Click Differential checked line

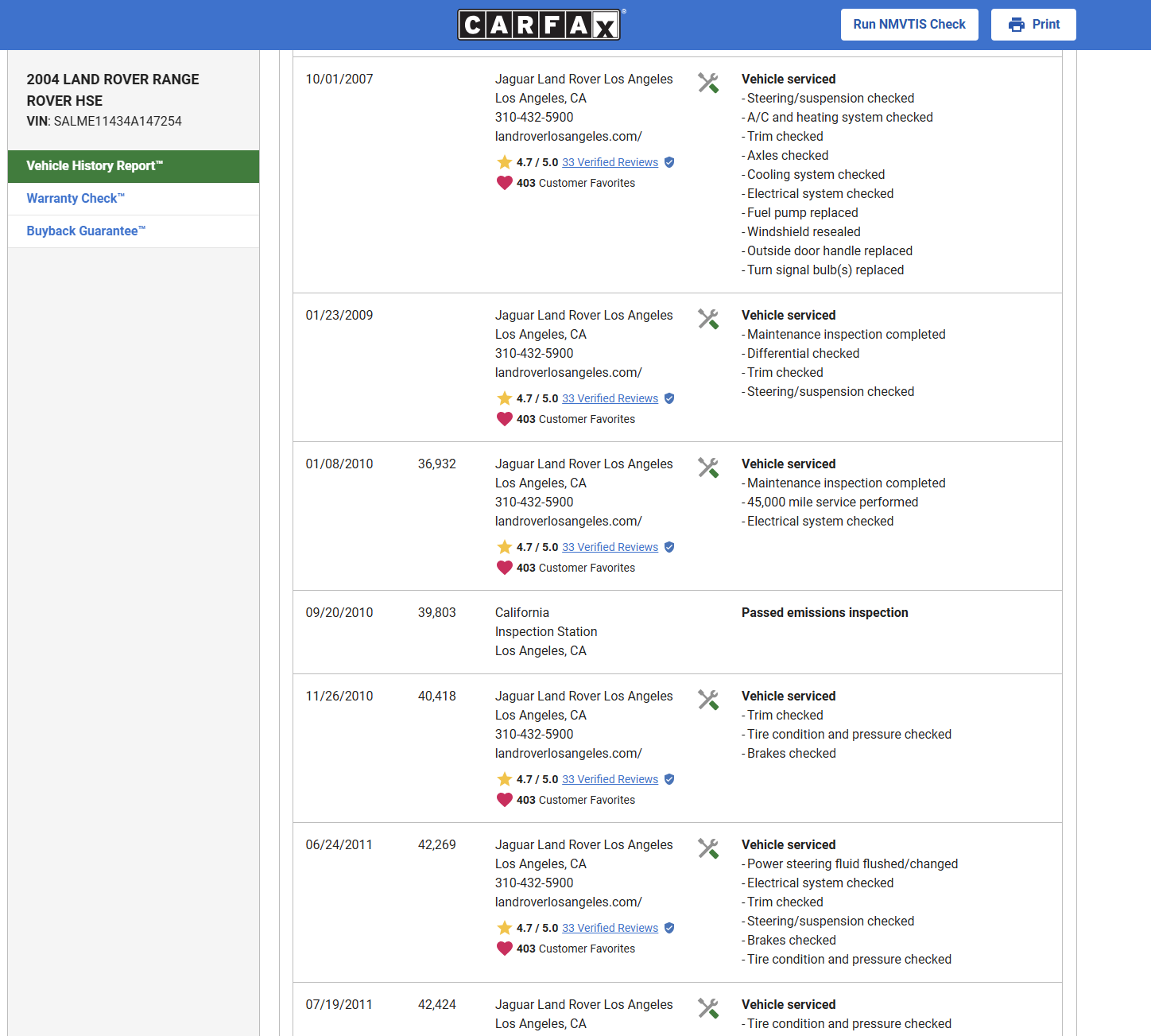click(800, 354)
